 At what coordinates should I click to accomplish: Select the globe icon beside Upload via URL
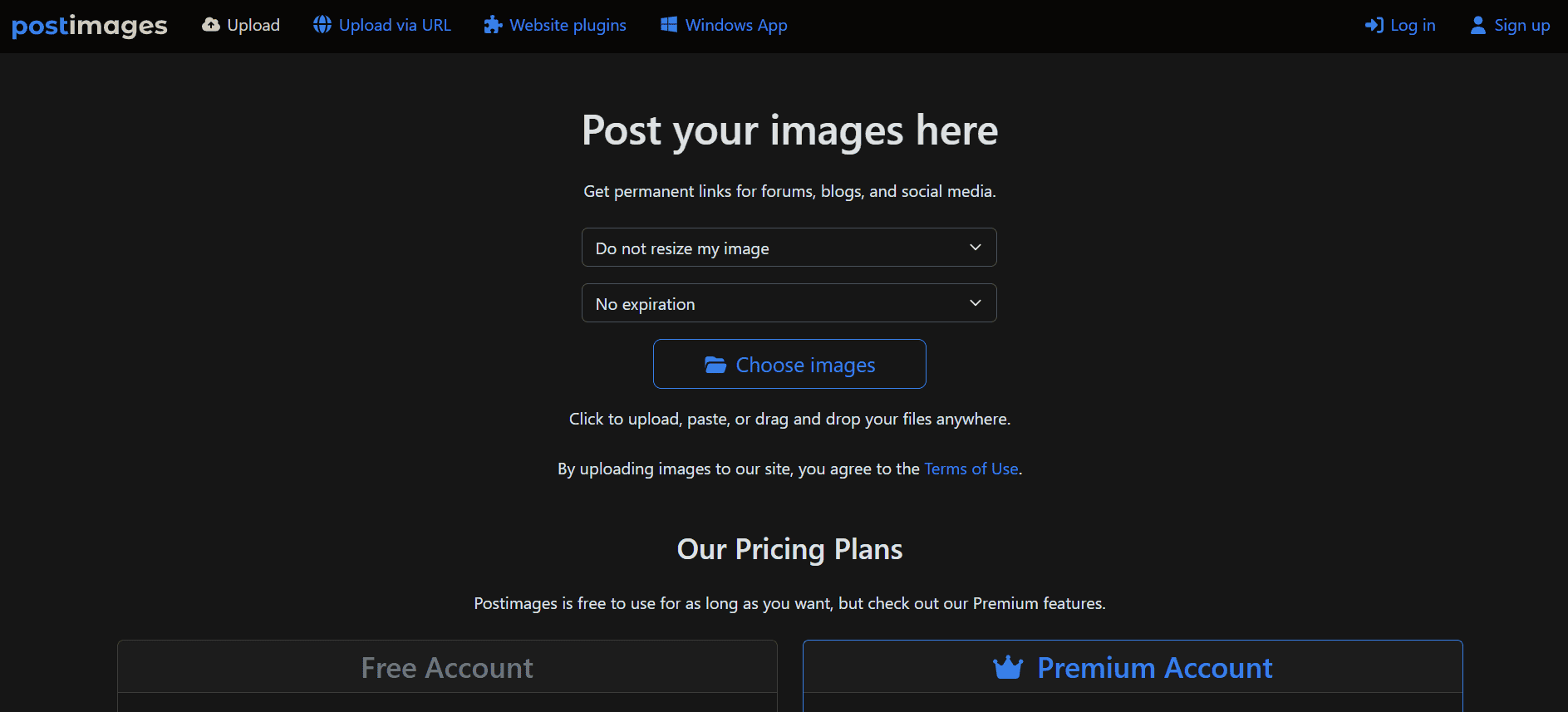click(x=322, y=25)
